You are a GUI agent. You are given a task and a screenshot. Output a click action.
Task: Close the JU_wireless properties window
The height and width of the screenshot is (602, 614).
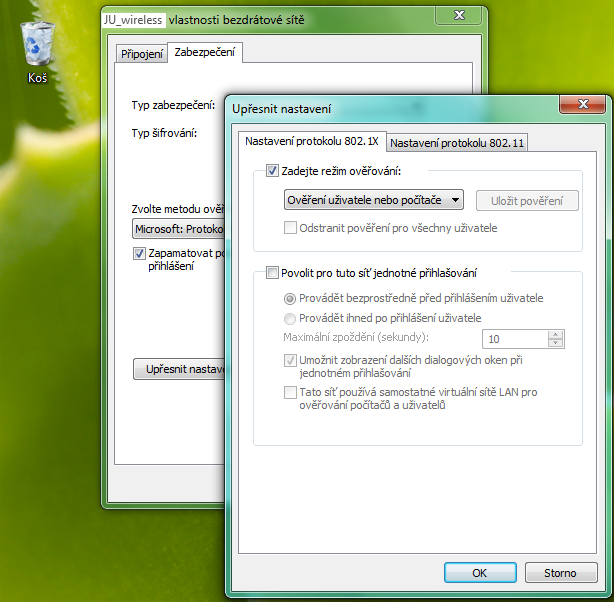click(x=459, y=15)
